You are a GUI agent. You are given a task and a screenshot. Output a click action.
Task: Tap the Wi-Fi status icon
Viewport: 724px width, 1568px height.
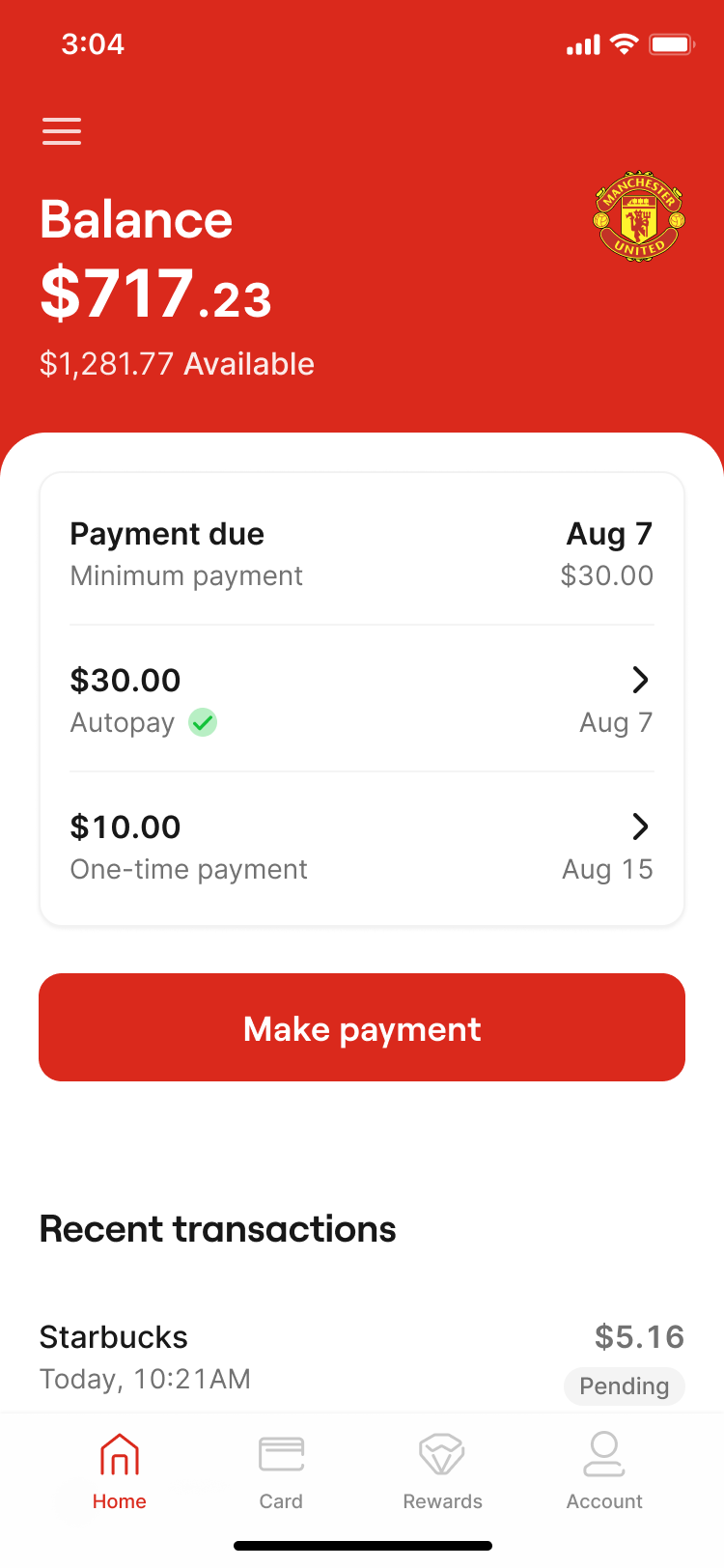point(625,44)
